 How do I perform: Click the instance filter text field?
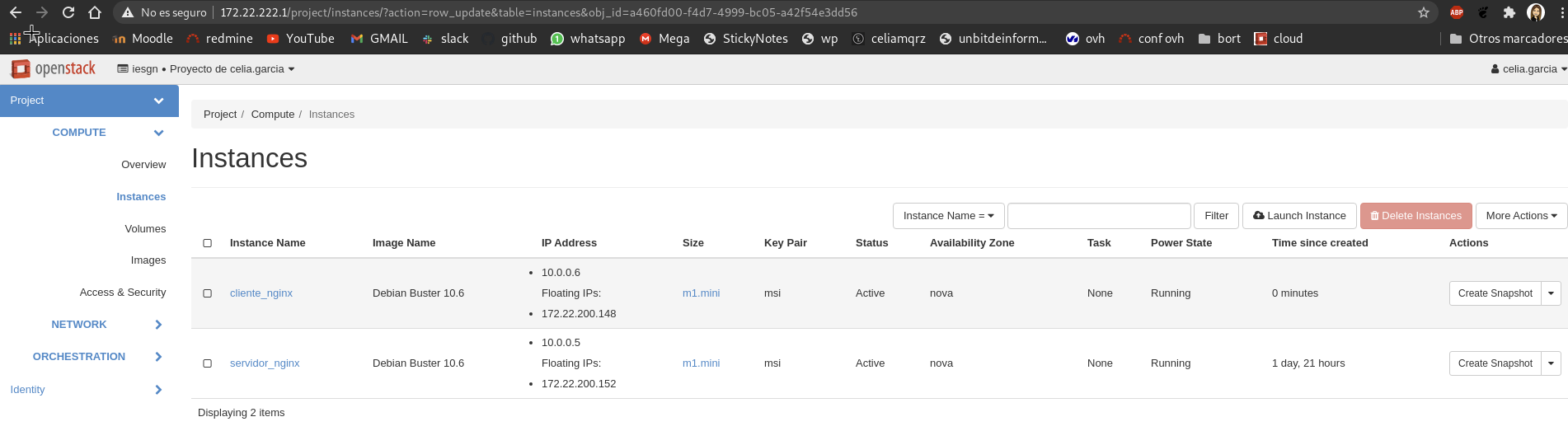coord(1099,216)
